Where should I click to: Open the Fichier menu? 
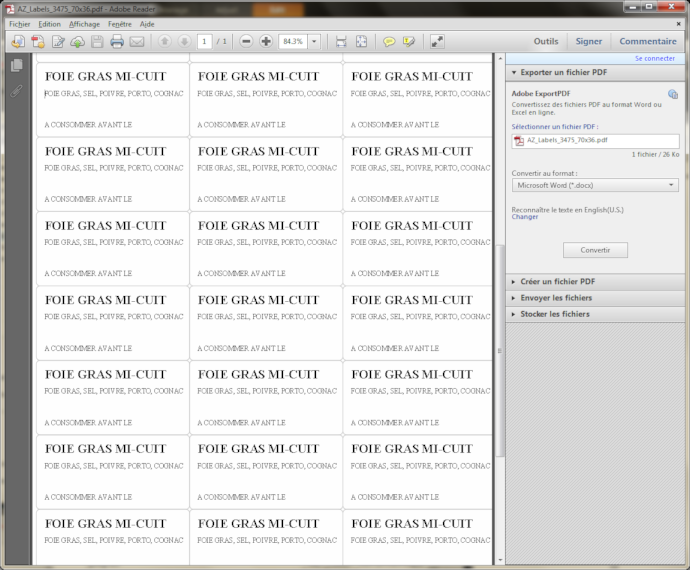coord(20,24)
